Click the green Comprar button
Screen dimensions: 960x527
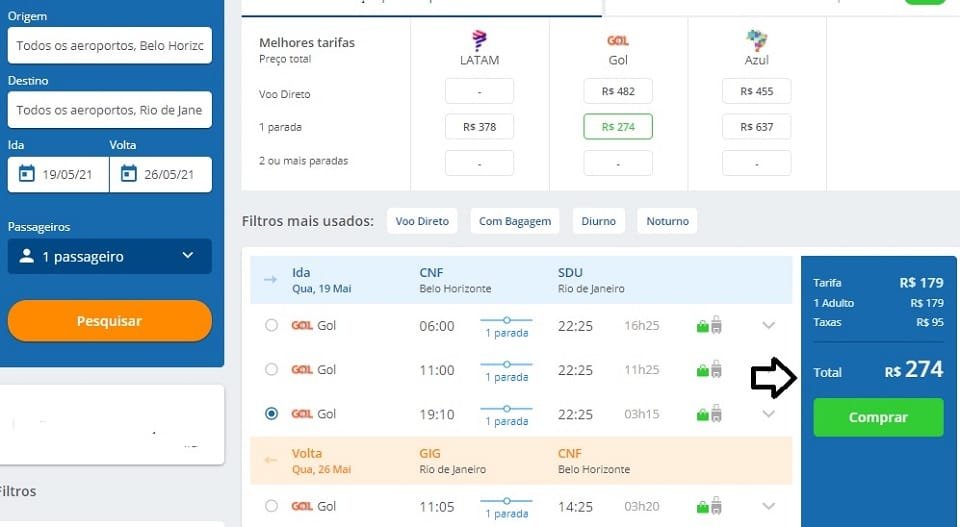click(x=878, y=417)
